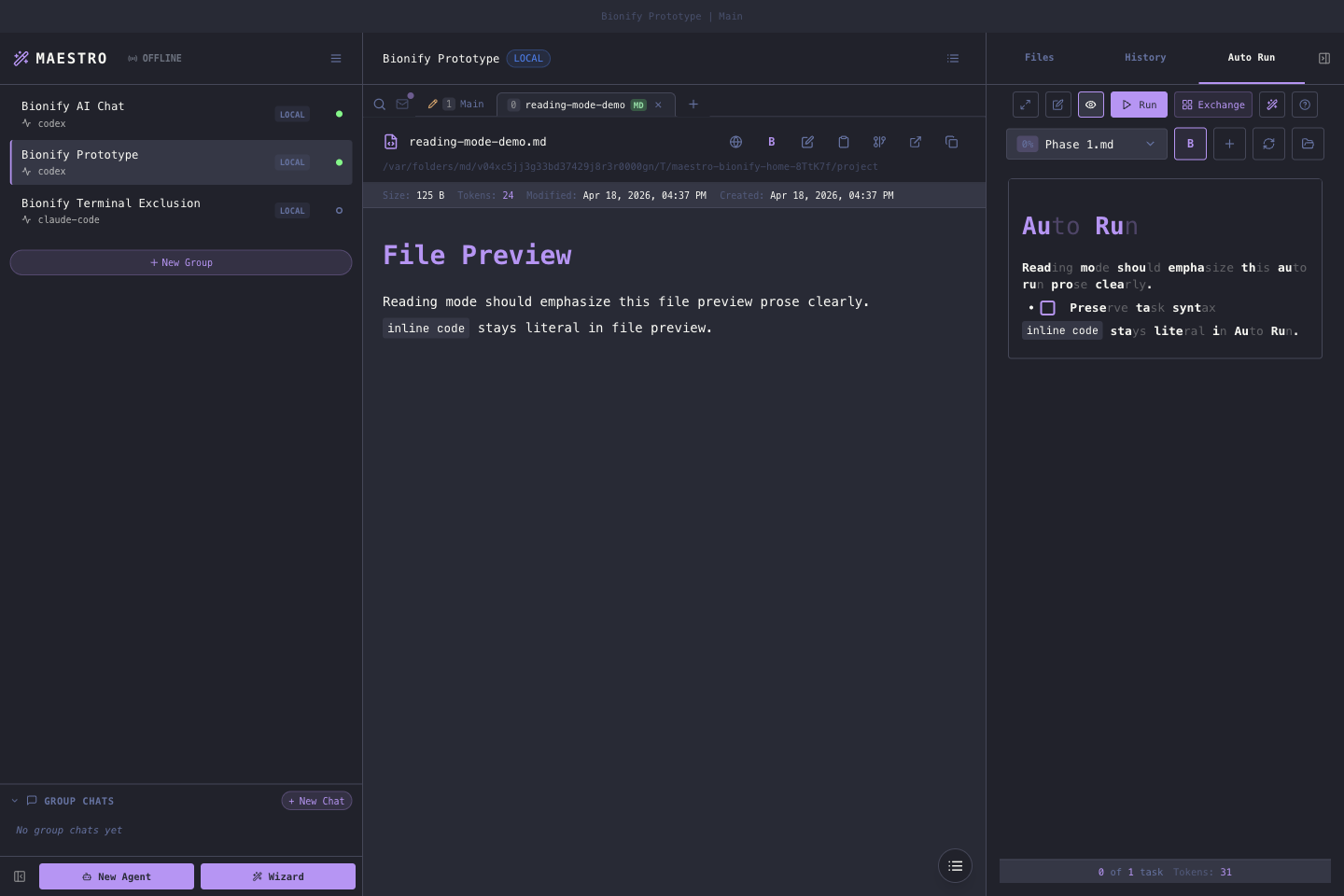Click the copy icon in the file preview toolbar

(951, 142)
